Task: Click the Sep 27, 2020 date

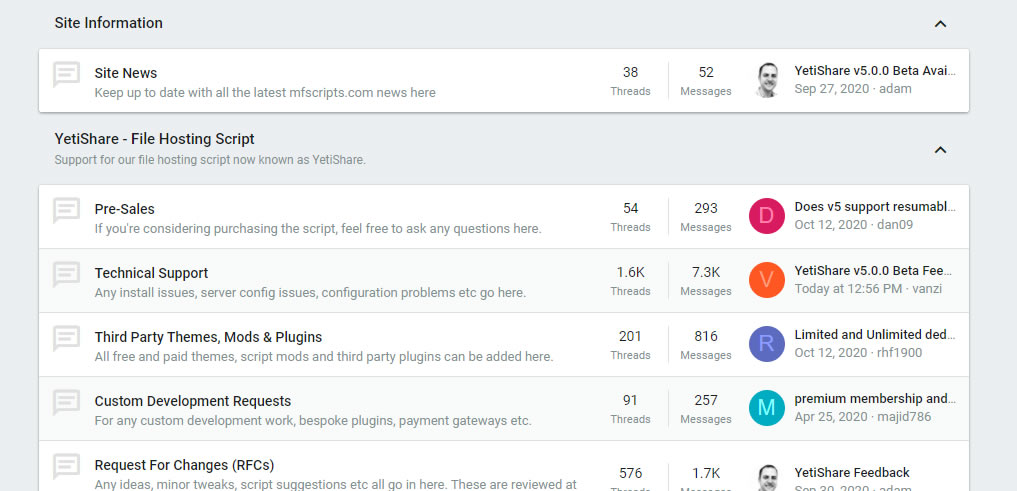Action: (x=831, y=89)
